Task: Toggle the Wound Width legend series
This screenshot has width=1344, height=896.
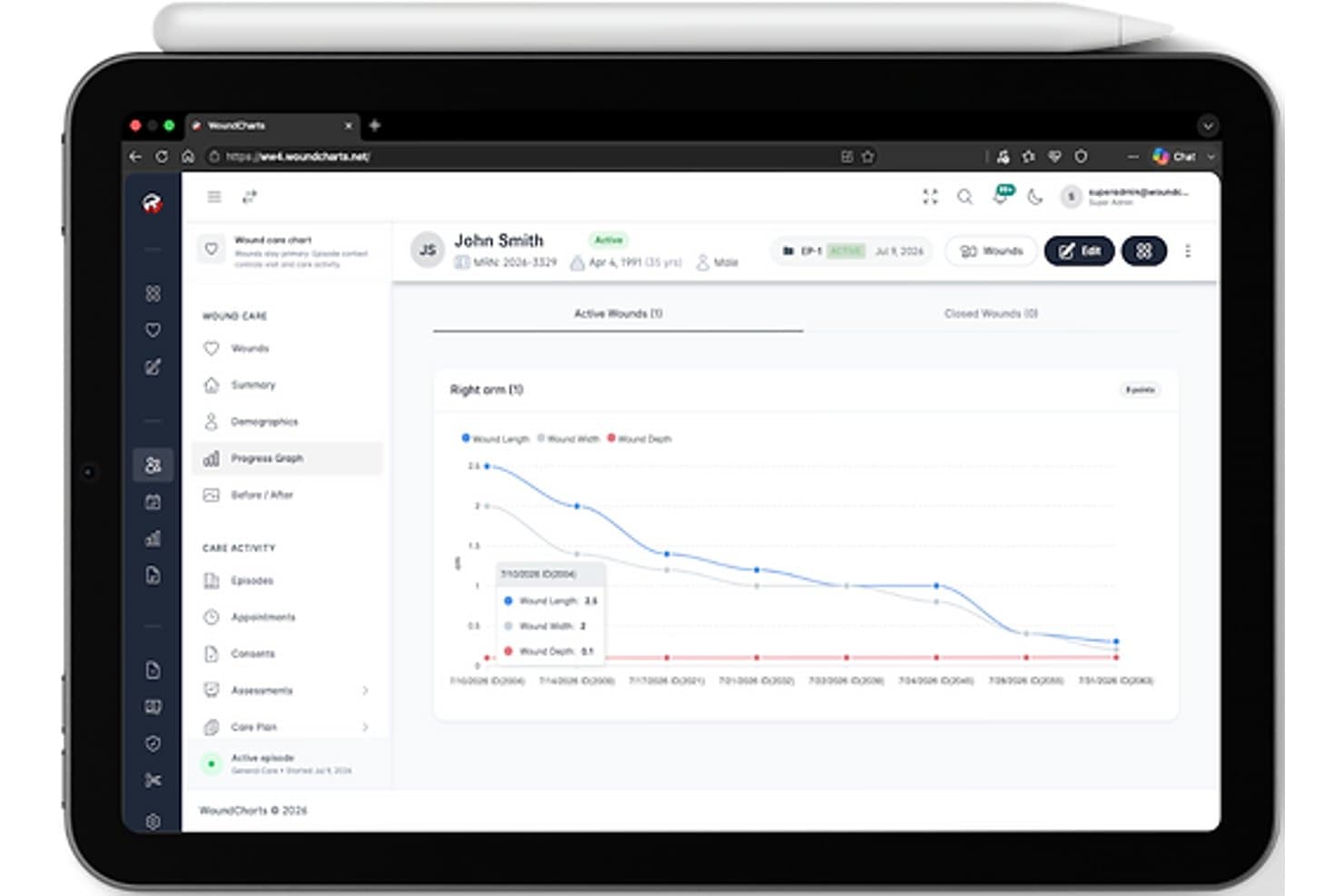Action: click(x=568, y=438)
